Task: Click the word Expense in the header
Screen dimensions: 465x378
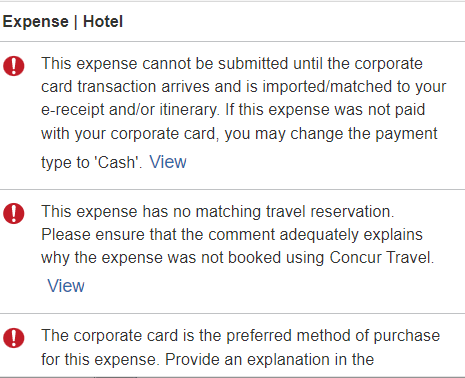Action: (x=36, y=22)
